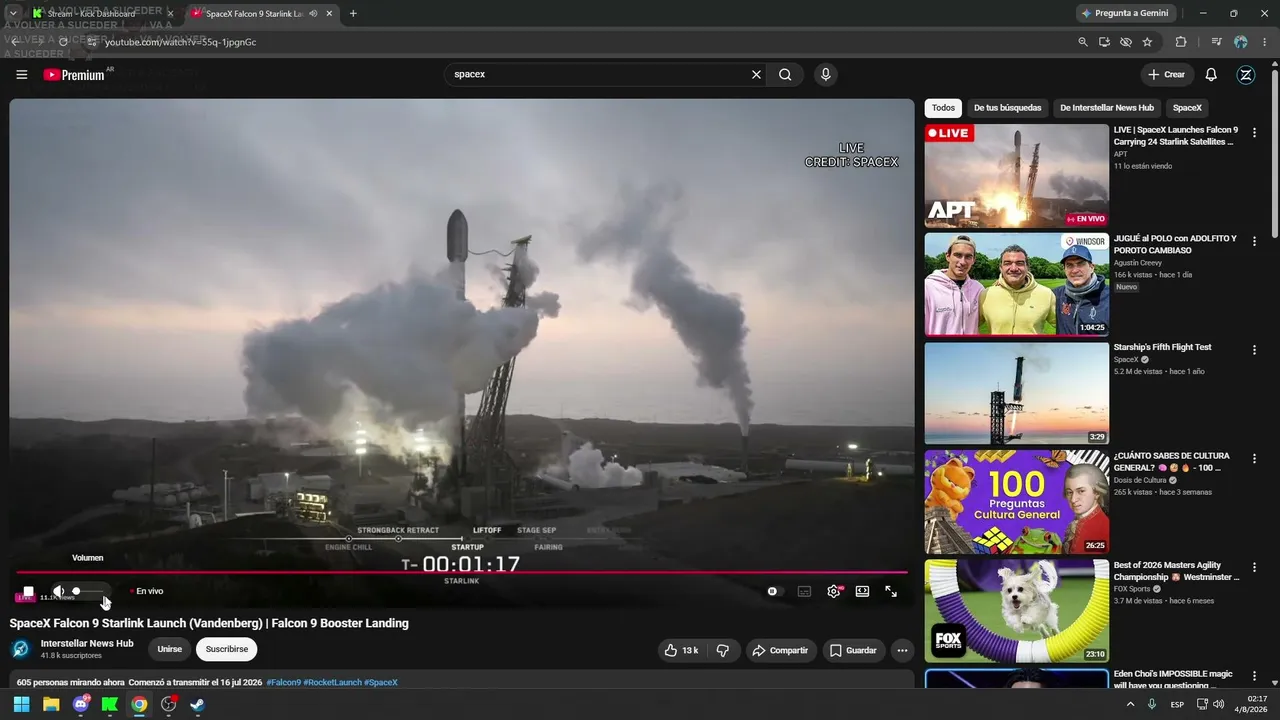Open more actions menu below the video
1280x720 pixels.
(902, 650)
